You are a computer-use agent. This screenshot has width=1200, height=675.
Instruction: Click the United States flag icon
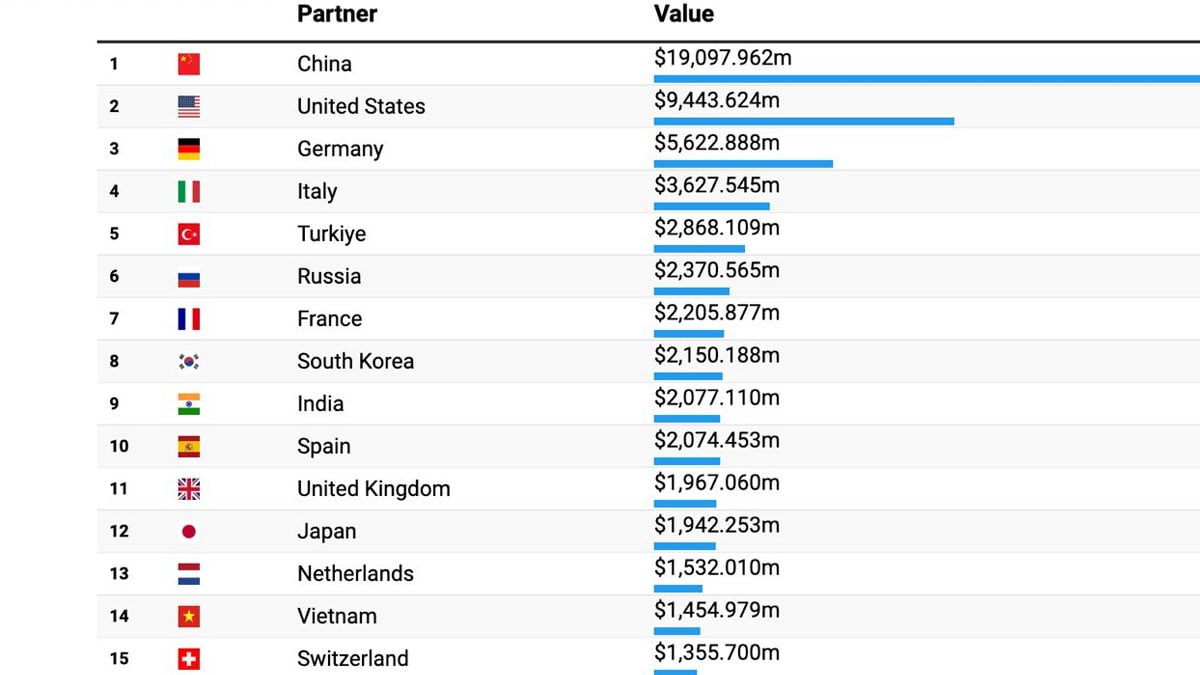click(189, 106)
